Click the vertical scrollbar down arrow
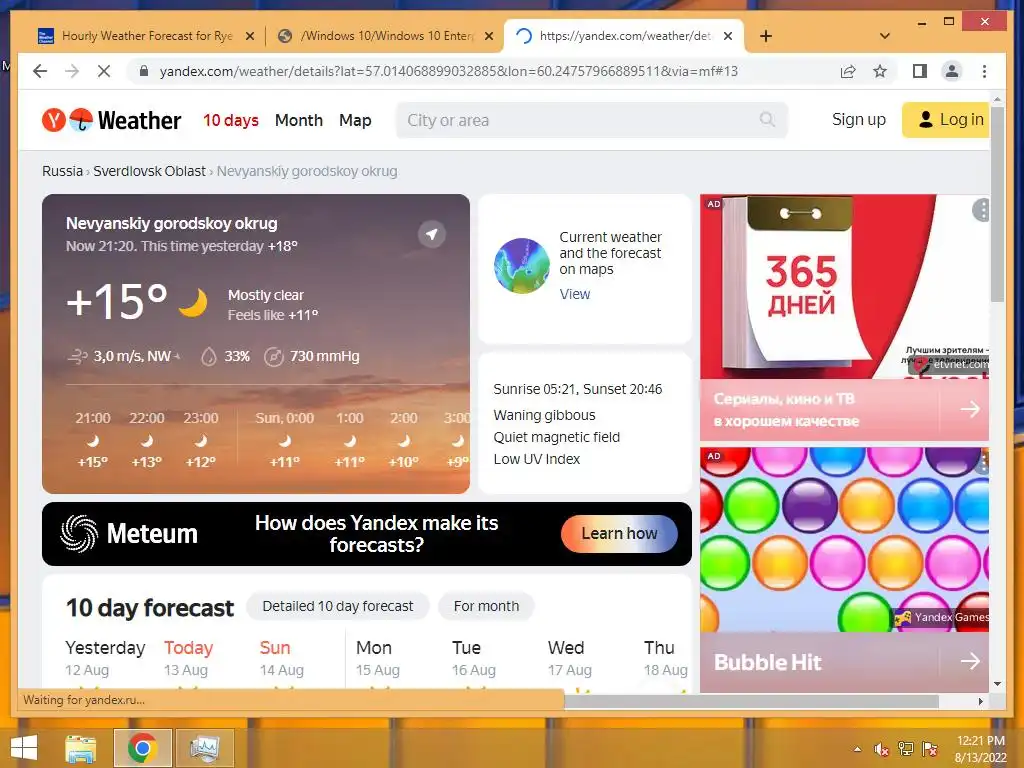The width and height of the screenshot is (1024, 768). [997, 684]
